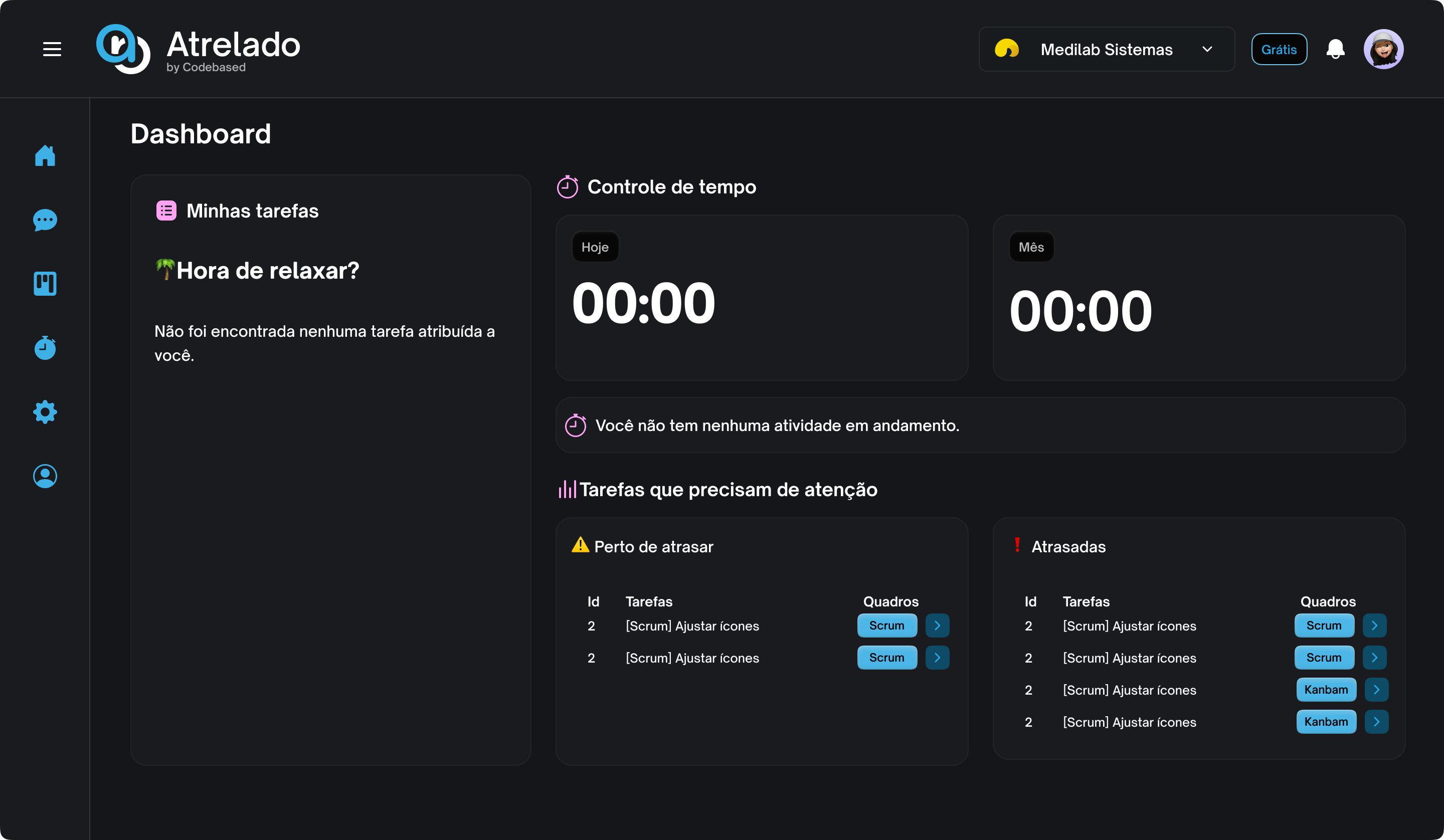Open first Perto de atrasar task arrow
The image size is (1444, 840).
938,625
